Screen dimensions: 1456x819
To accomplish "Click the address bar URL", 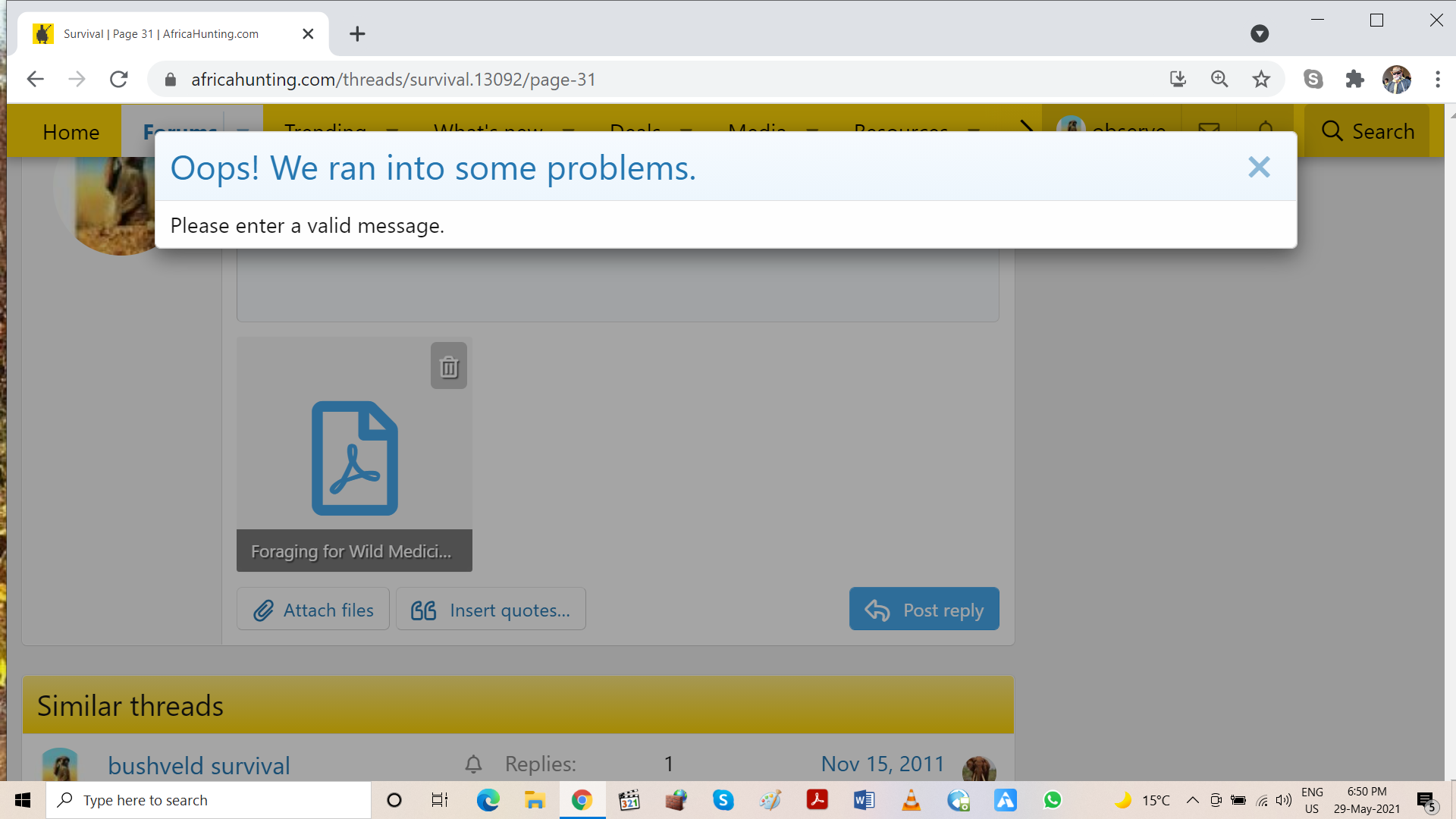I will coord(393,79).
